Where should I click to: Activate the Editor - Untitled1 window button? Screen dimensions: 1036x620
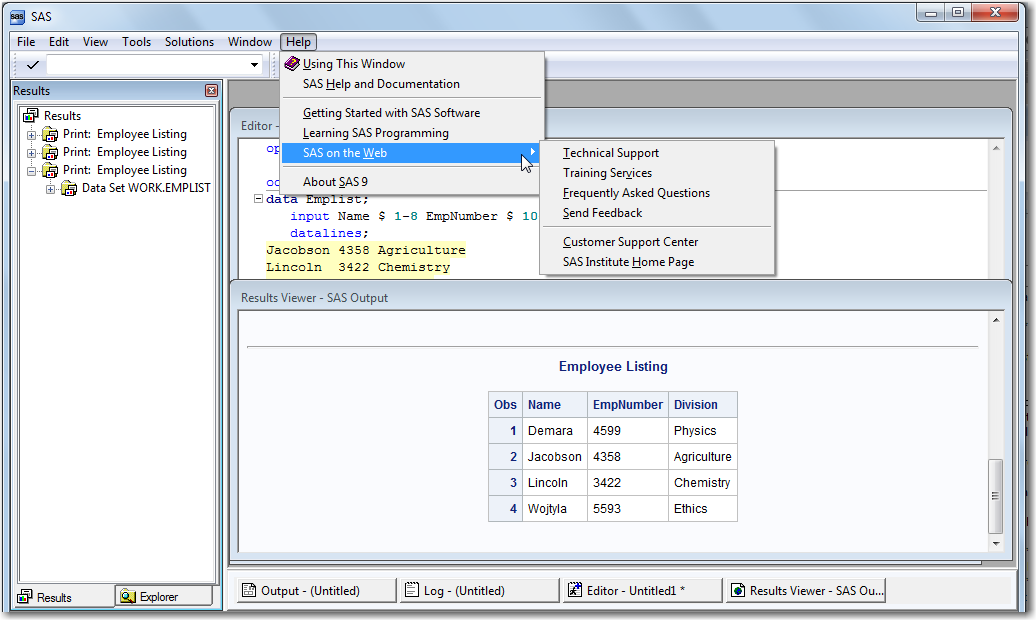(641, 591)
